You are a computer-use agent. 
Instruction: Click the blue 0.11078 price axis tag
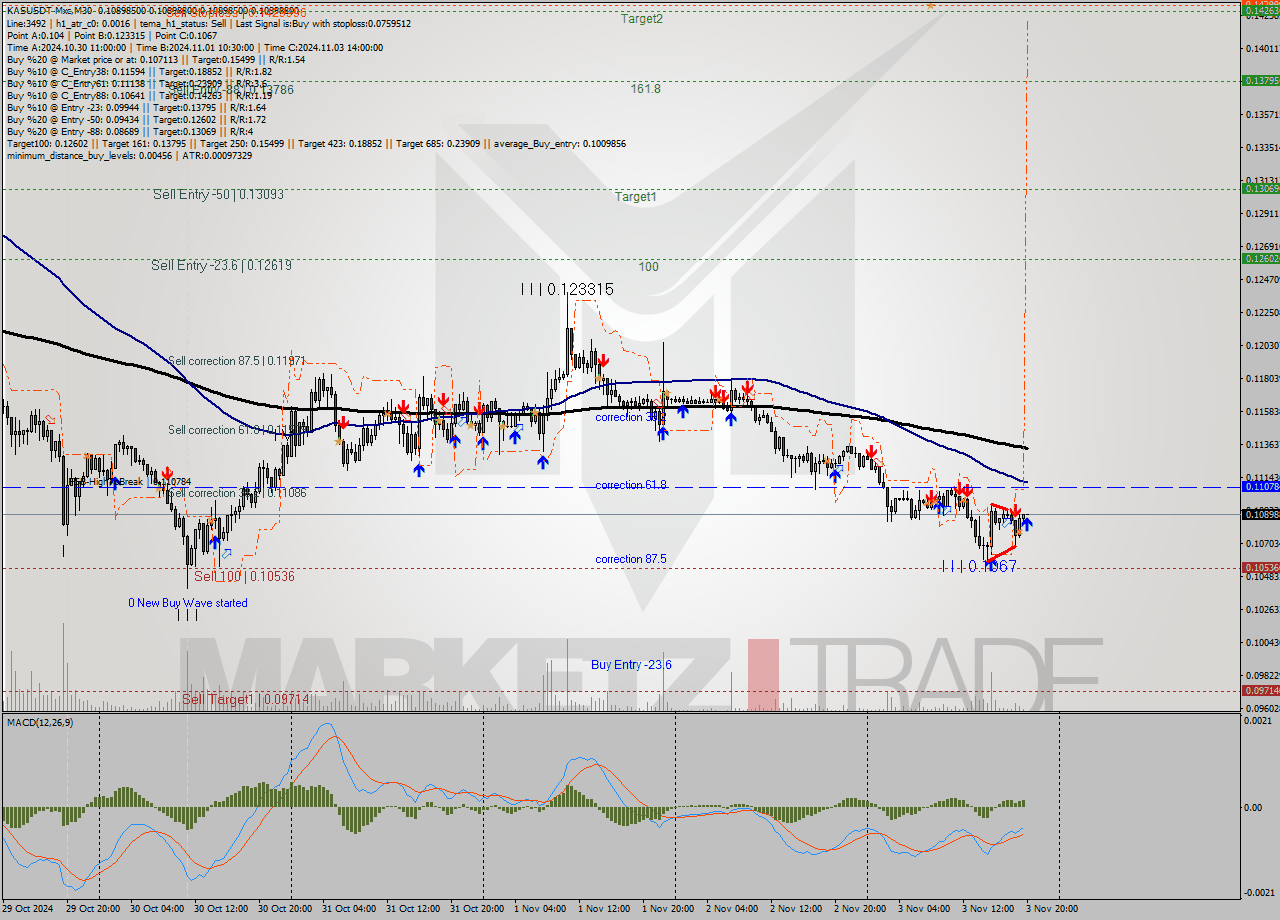pyautogui.click(x=1259, y=487)
